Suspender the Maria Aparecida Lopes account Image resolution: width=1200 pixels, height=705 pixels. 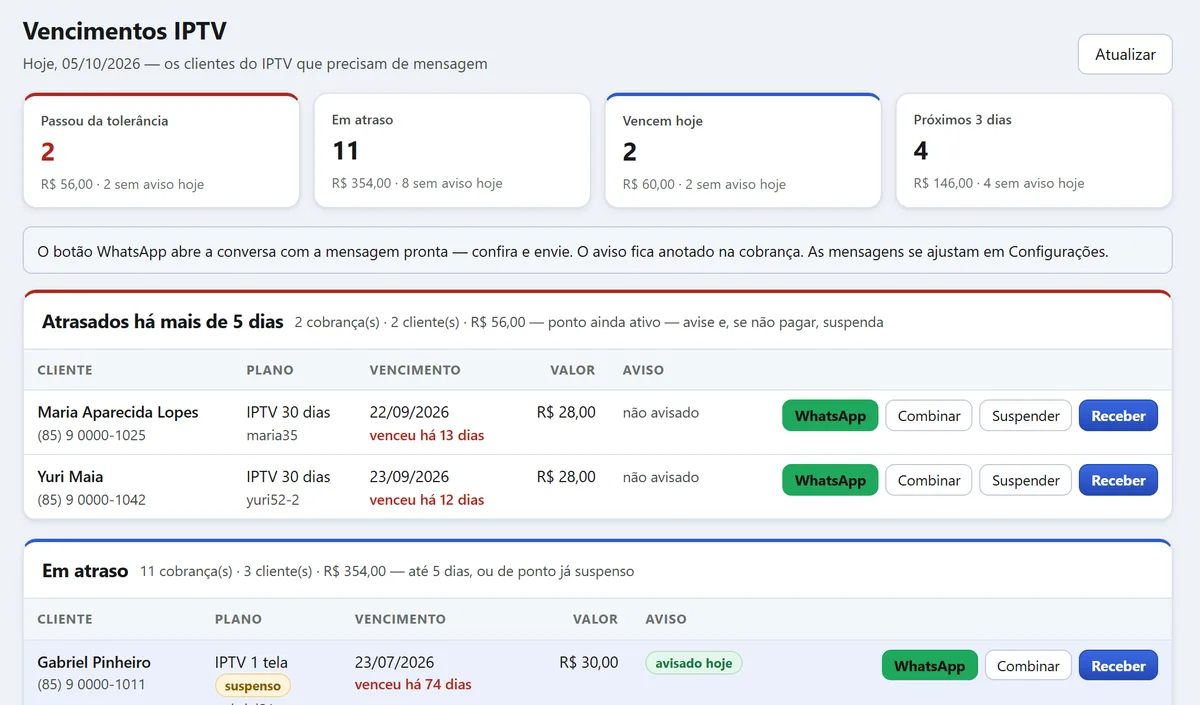click(x=1025, y=416)
